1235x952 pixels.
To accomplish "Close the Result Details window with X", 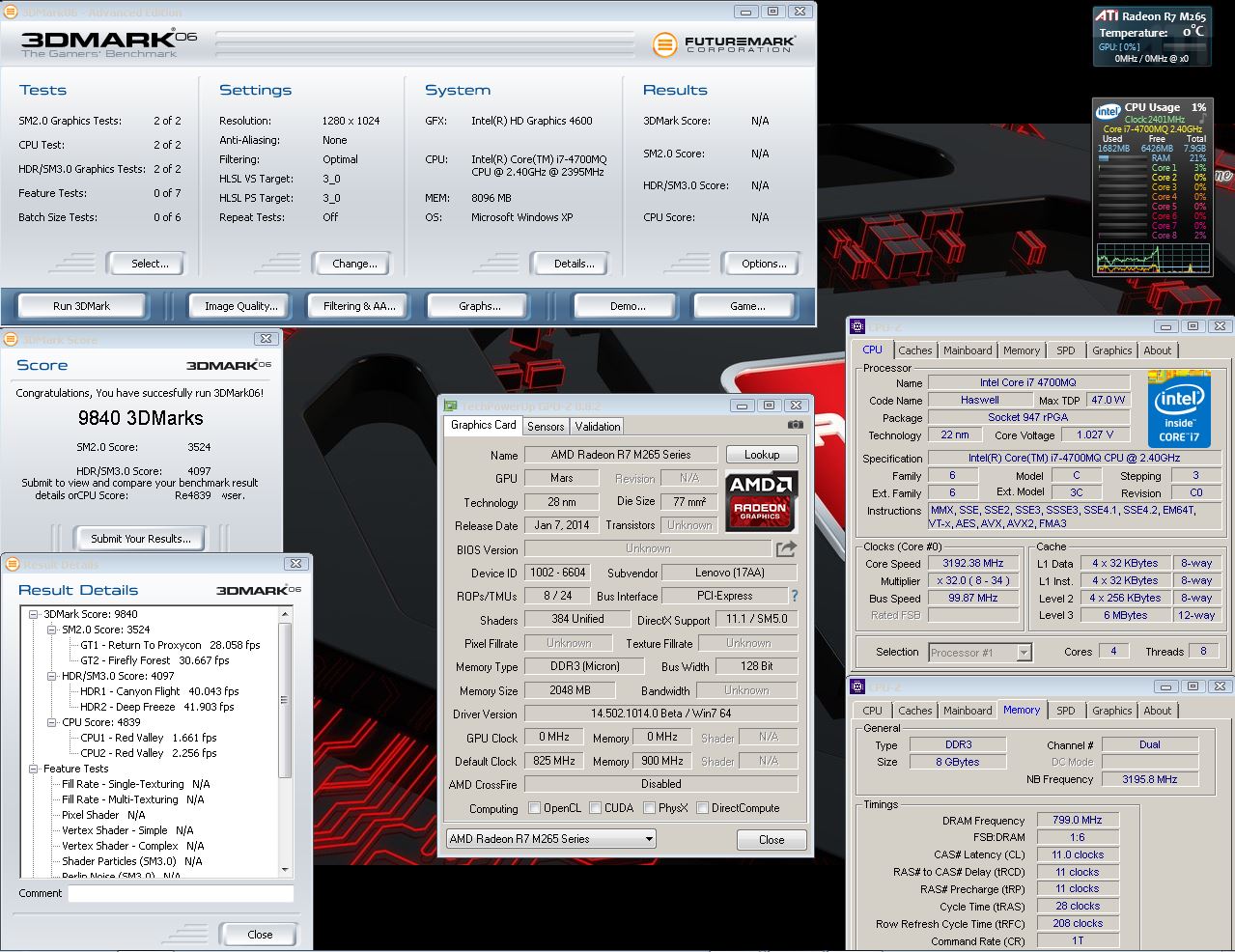I will pos(296,563).
